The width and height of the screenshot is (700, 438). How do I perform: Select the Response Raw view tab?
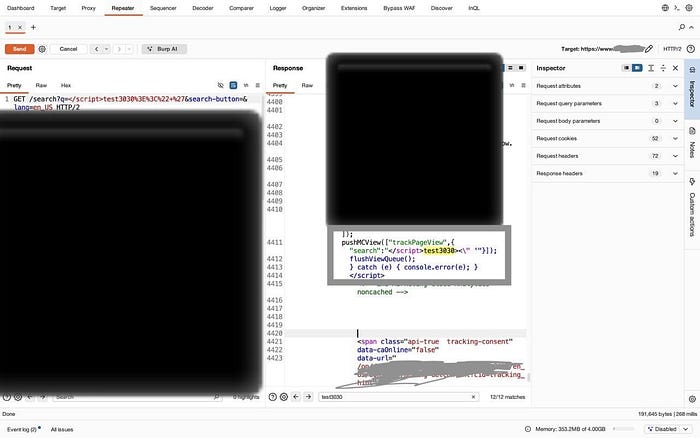click(307, 85)
